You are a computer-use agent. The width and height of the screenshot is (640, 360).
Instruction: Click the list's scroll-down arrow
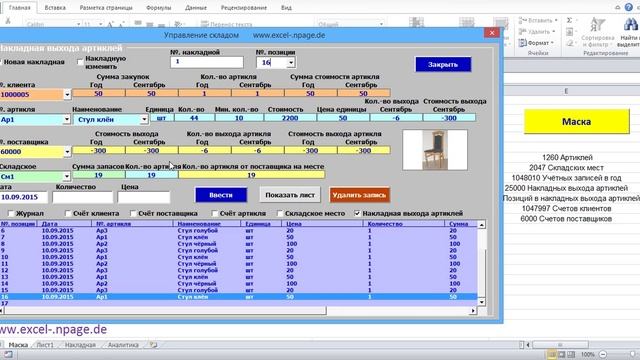coord(482,302)
